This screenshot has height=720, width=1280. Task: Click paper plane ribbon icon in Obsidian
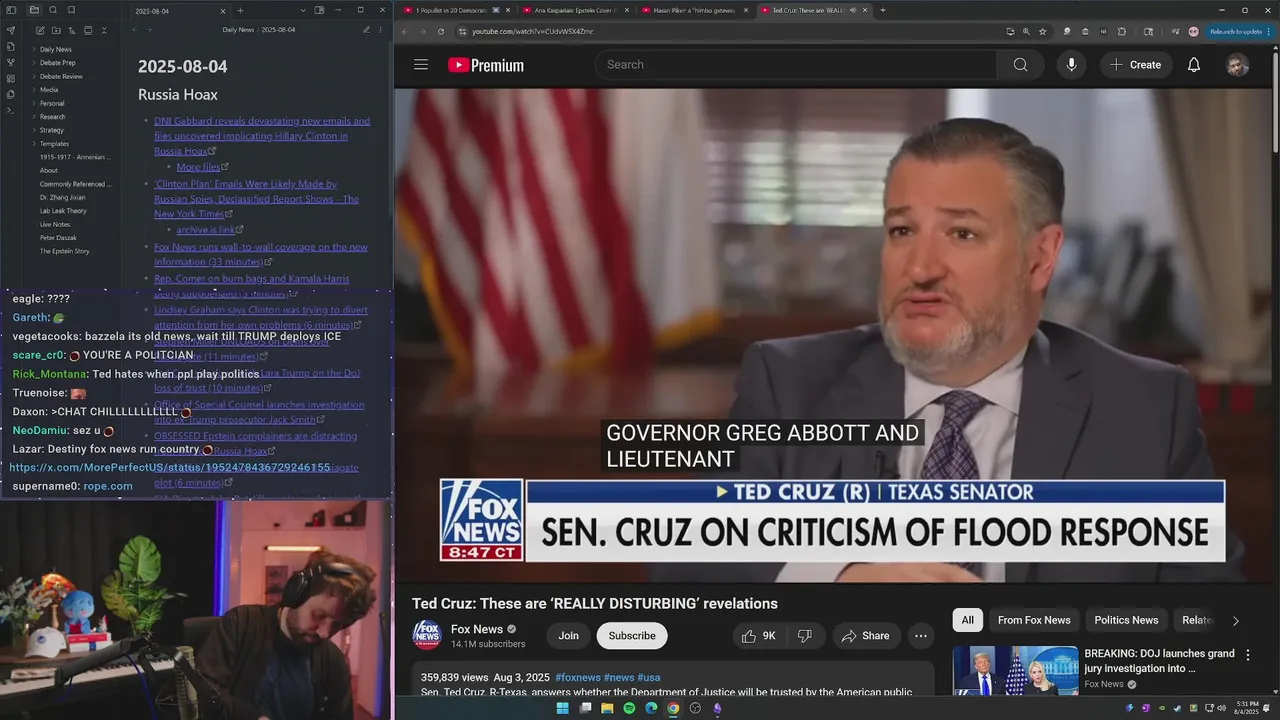(10, 30)
